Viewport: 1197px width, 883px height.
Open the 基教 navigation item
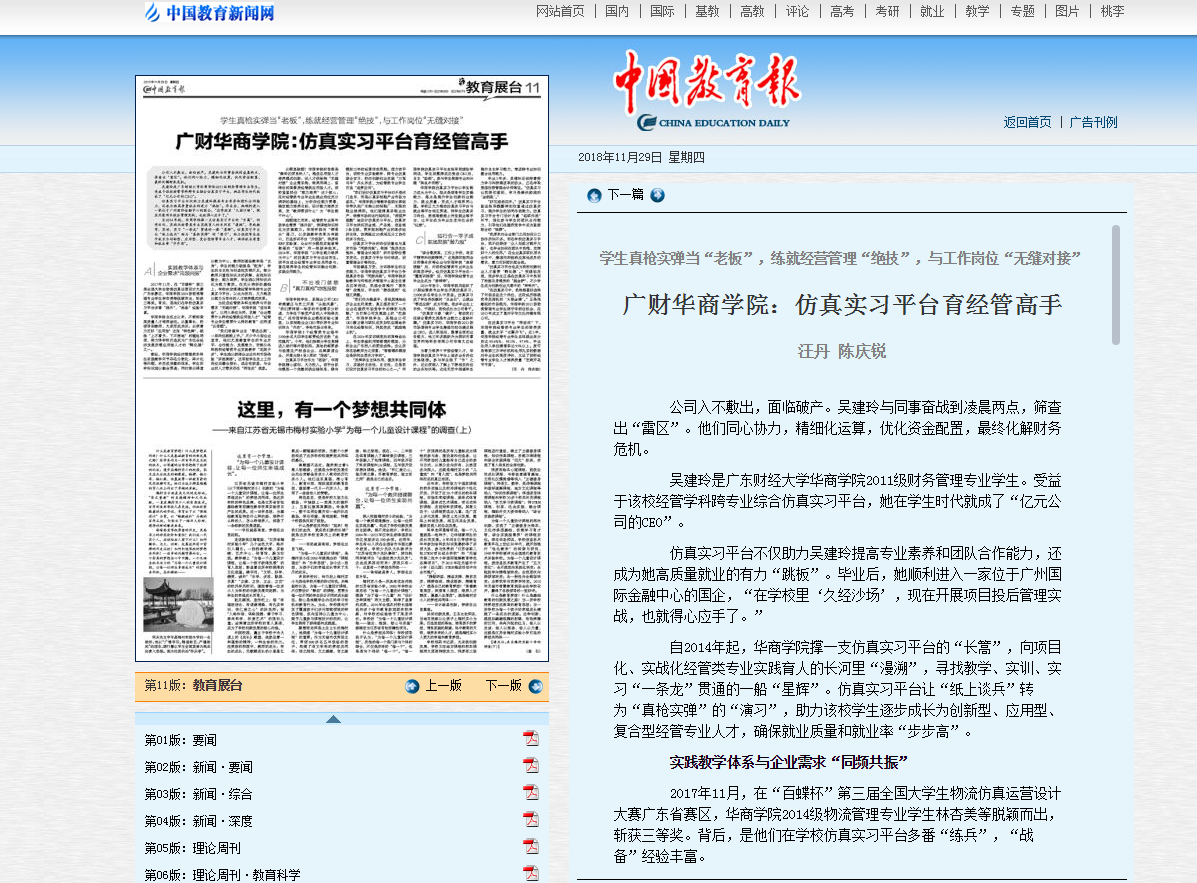707,11
